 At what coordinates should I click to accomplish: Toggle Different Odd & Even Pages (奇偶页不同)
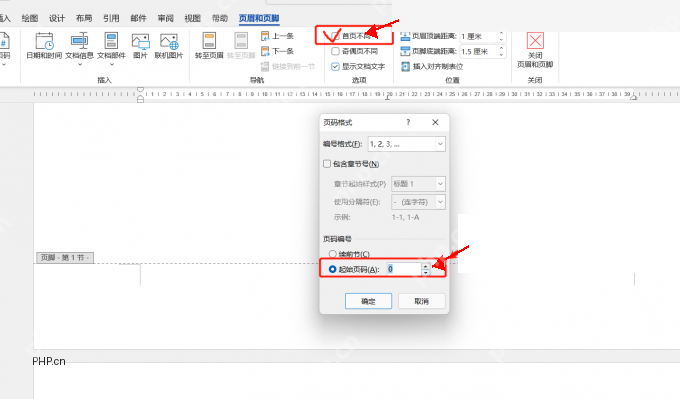[335, 51]
